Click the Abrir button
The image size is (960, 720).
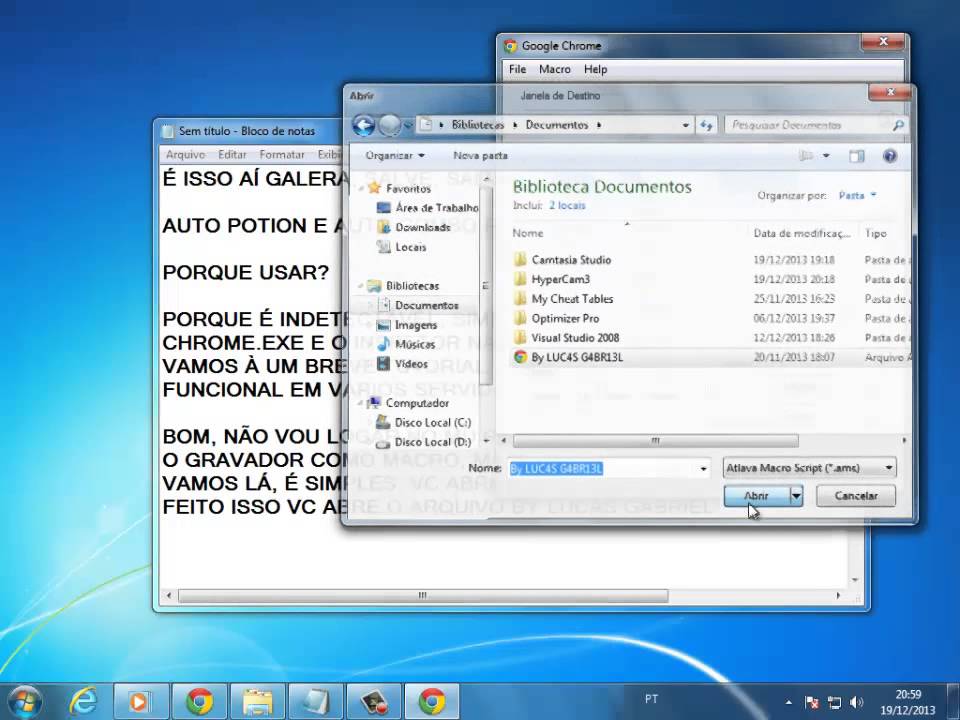[x=756, y=496]
